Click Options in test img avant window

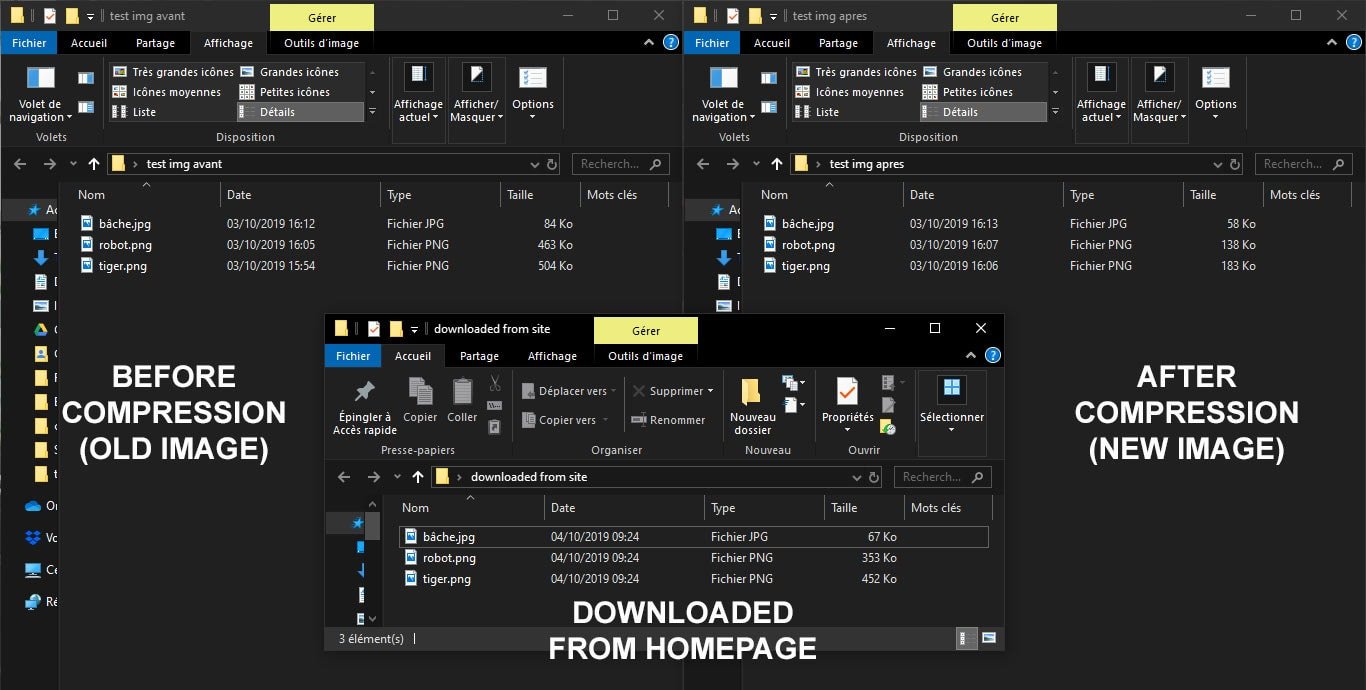point(533,92)
